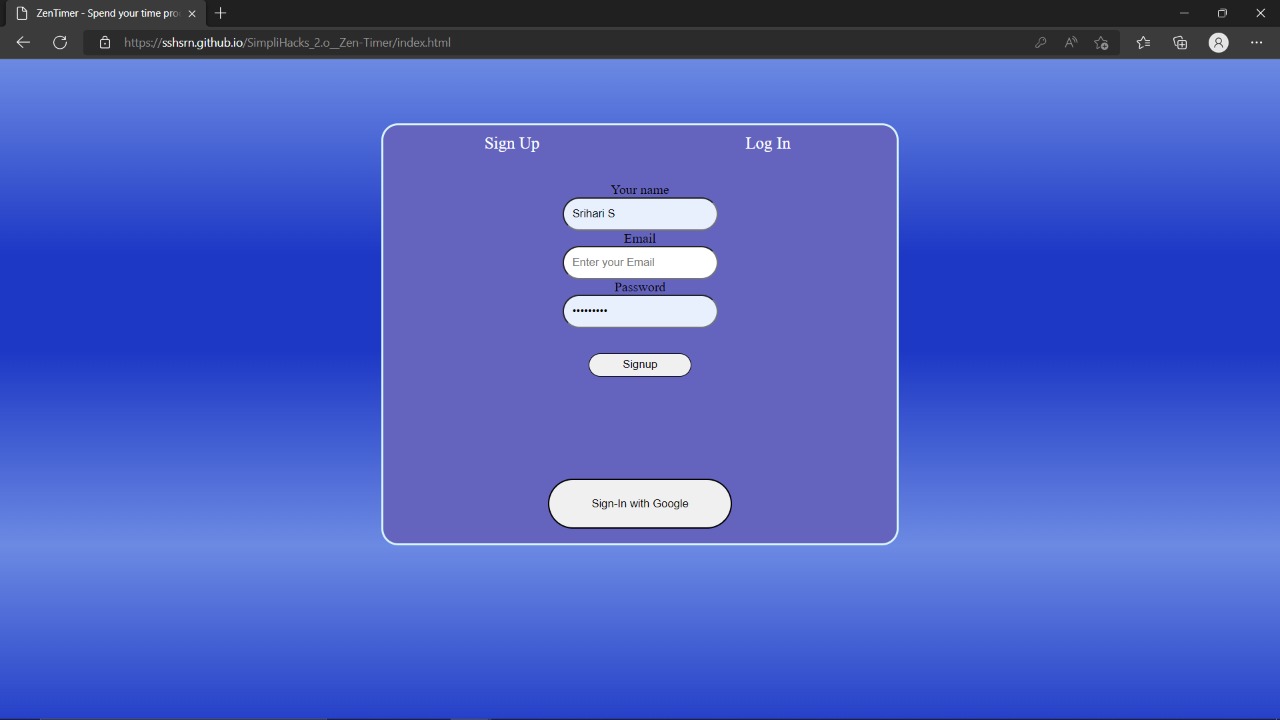Switch to Log In tab

pyautogui.click(x=768, y=143)
